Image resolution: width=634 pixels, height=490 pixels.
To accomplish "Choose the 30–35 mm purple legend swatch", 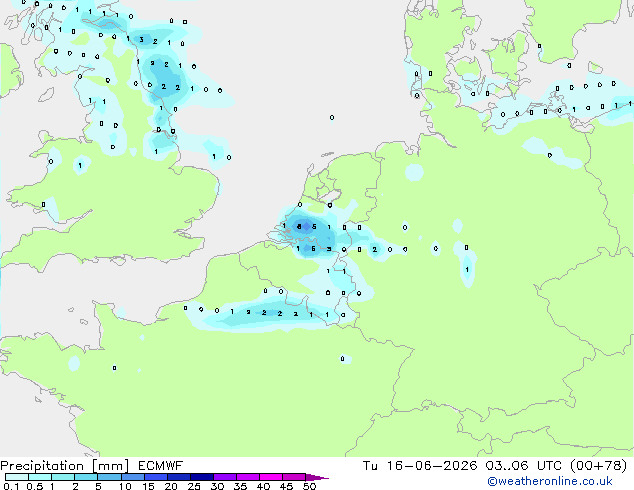I will point(225,477).
